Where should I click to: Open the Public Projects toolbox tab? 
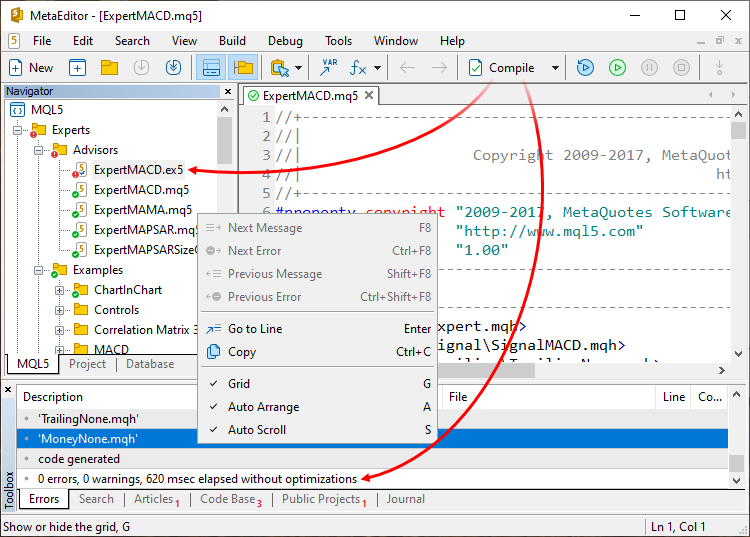tap(324, 499)
